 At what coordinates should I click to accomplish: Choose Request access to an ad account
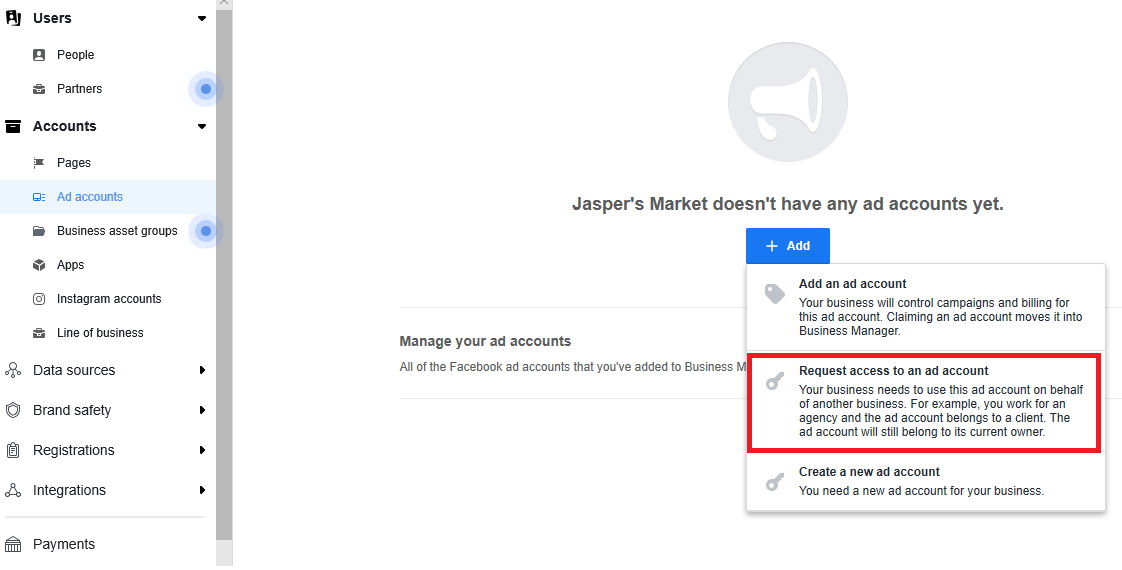tap(926, 402)
